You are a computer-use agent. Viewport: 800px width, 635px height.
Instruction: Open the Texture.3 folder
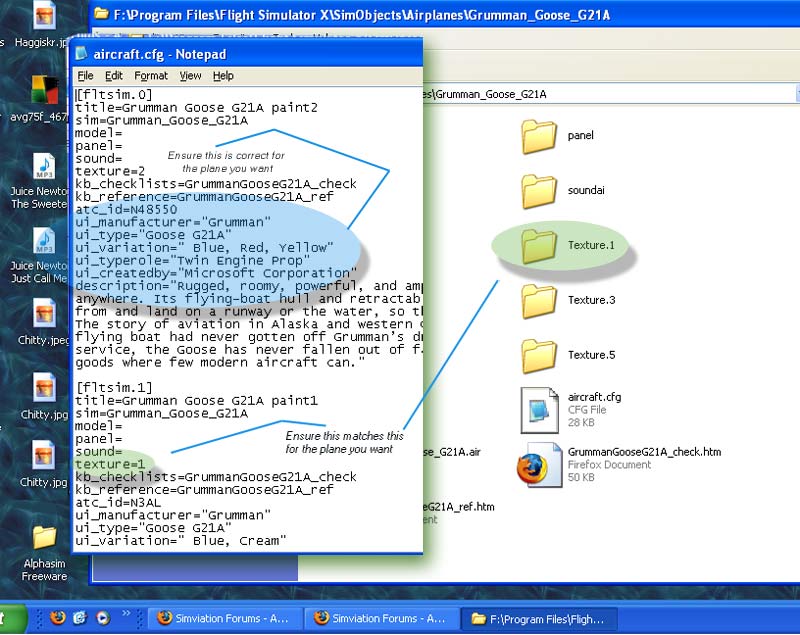click(538, 300)
